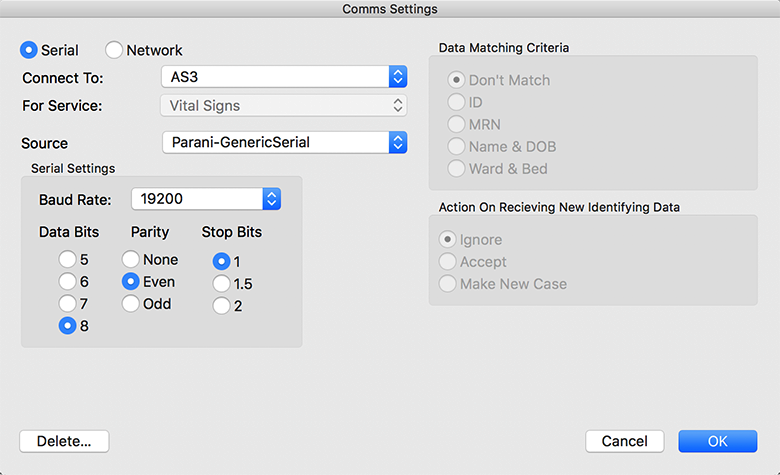Click the Delete... button
780x475 pixels.
click(x=64, y=441)
